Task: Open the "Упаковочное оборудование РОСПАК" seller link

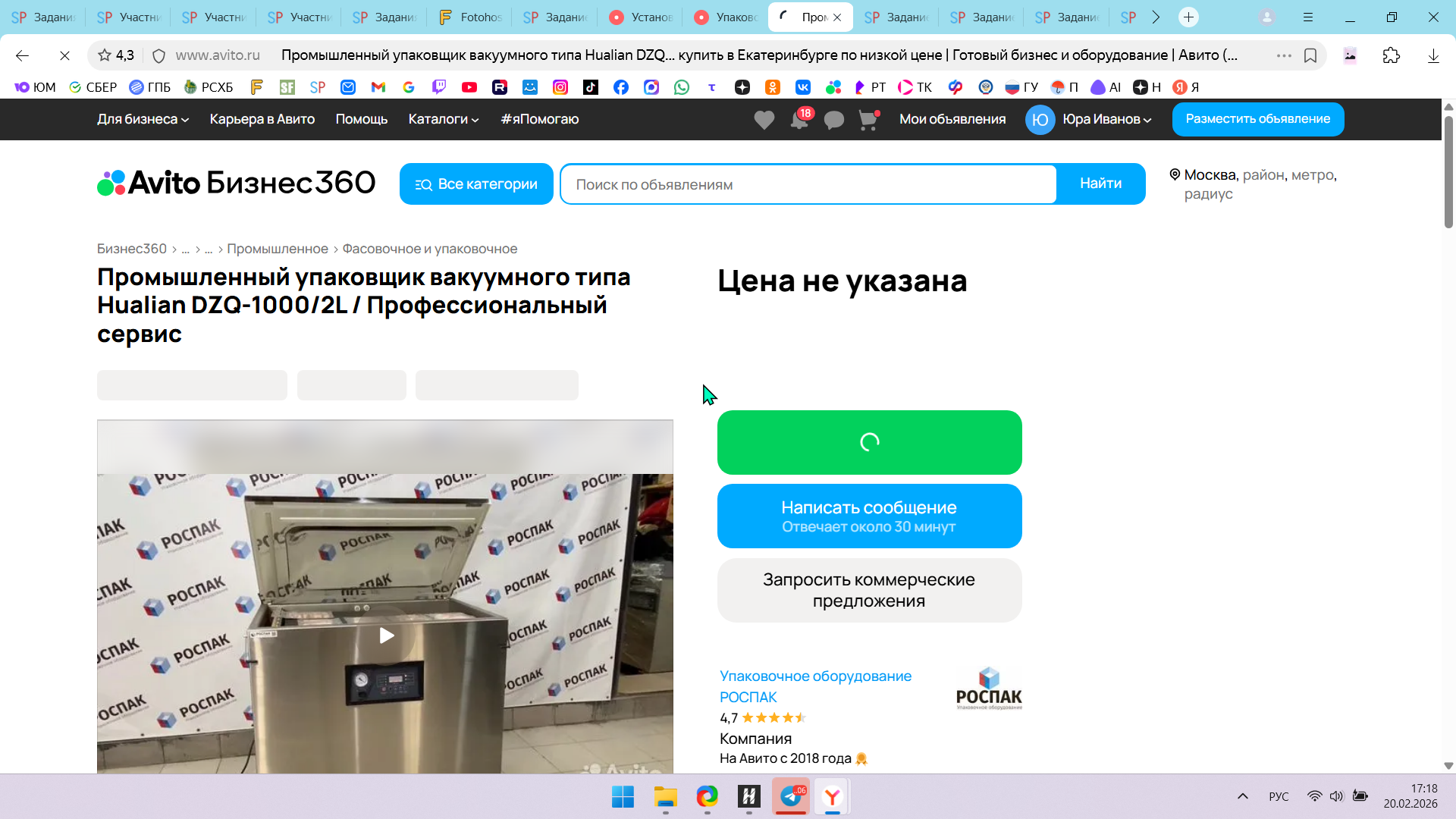Action: tap(814, 686)
